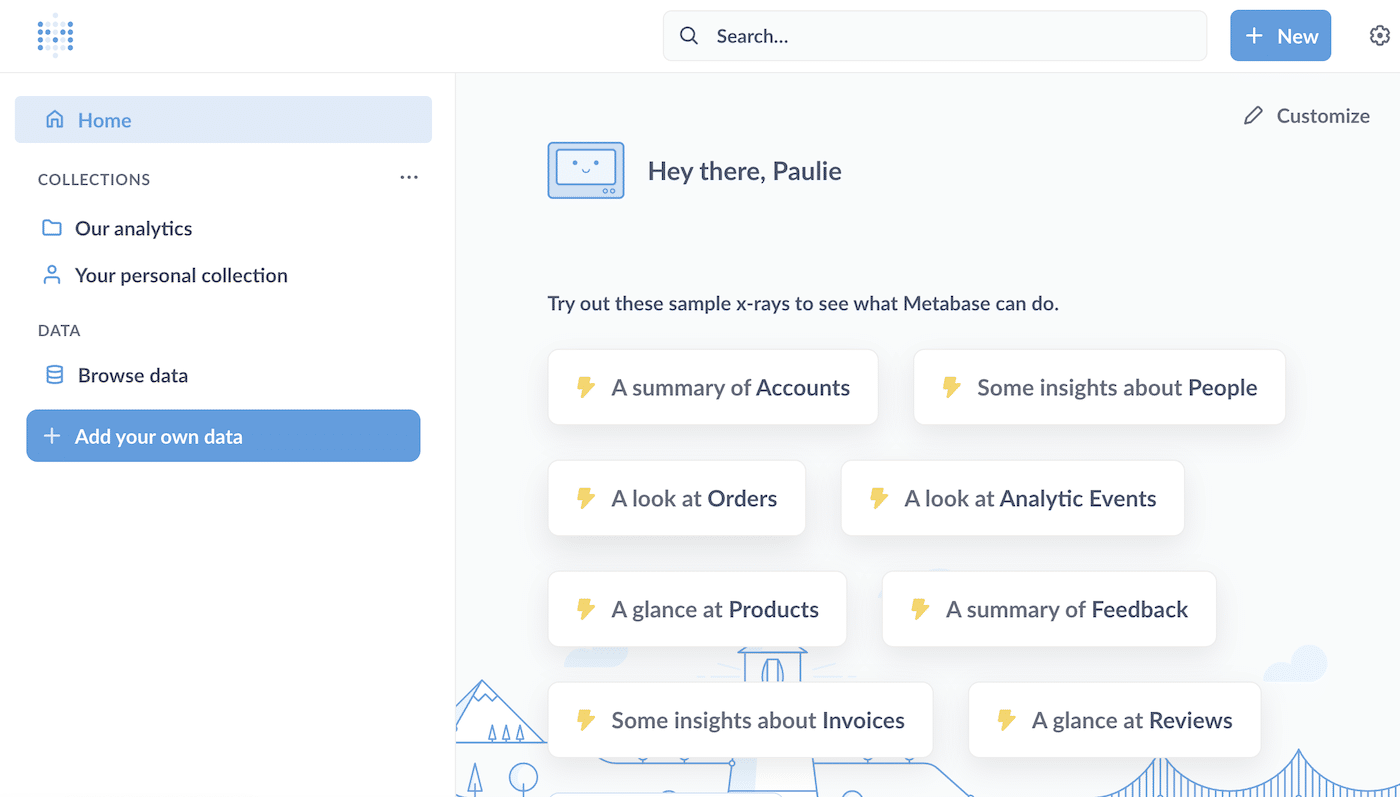View A look at Analytic Events
1400x797 pixels.
point(1012,498)
